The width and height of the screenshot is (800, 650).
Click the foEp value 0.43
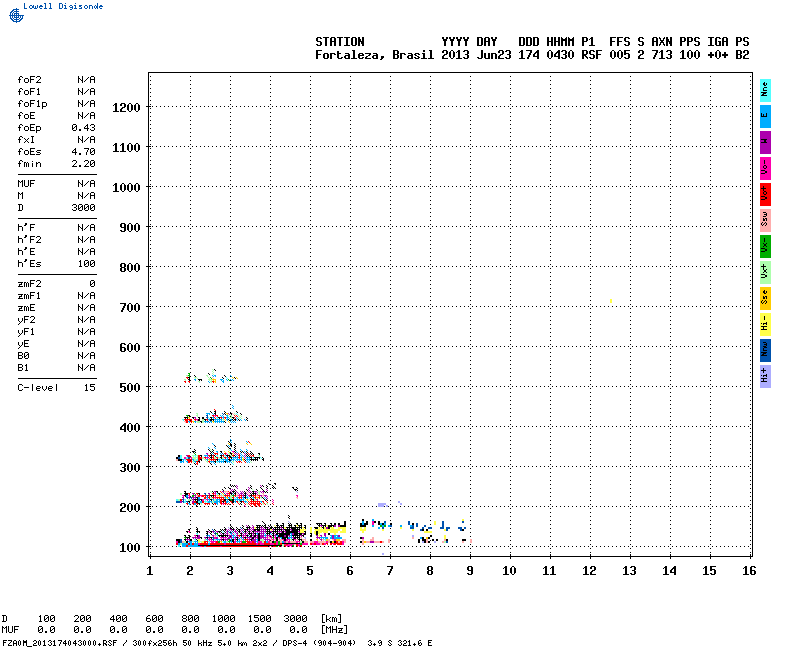tap(83, 128)
